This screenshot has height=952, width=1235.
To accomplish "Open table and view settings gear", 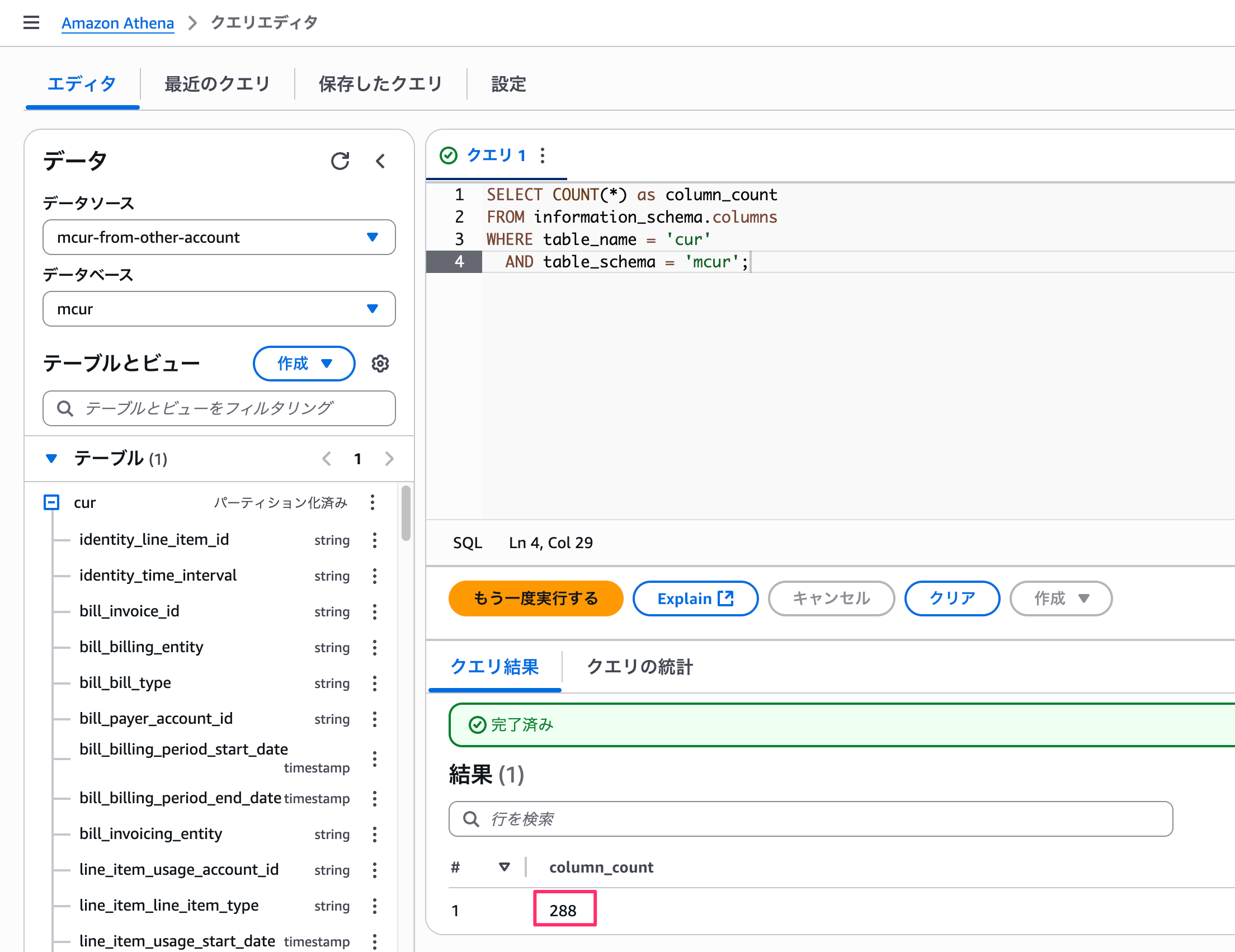I will click(380, 364).
